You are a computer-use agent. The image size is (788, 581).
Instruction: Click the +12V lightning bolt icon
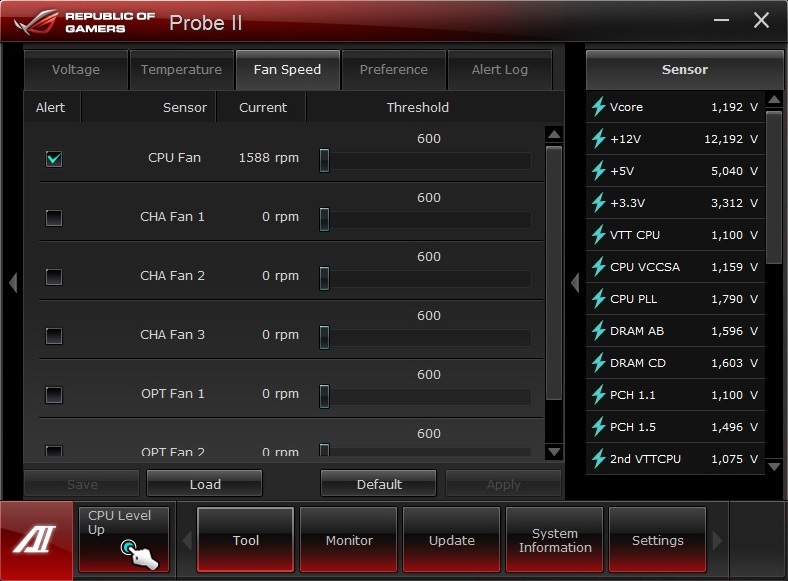coord(599,139)
